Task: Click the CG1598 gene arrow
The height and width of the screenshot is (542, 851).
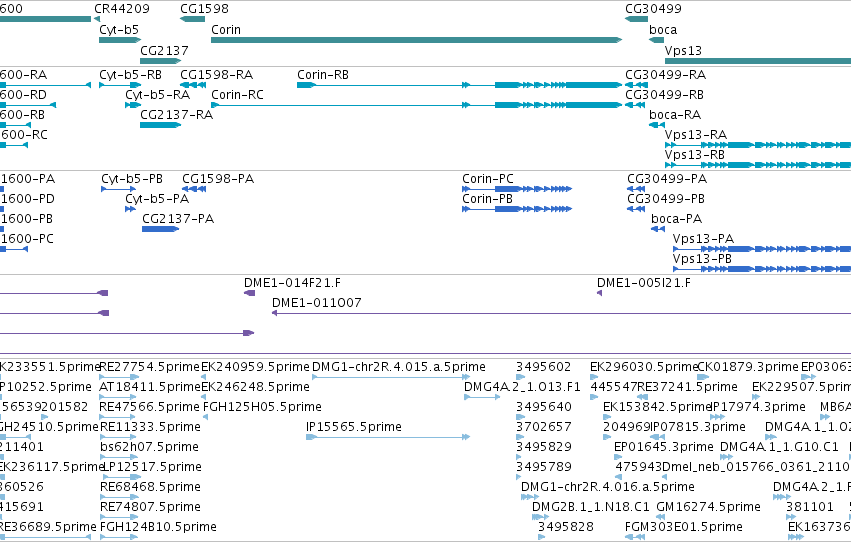Action: click(193, 19)
